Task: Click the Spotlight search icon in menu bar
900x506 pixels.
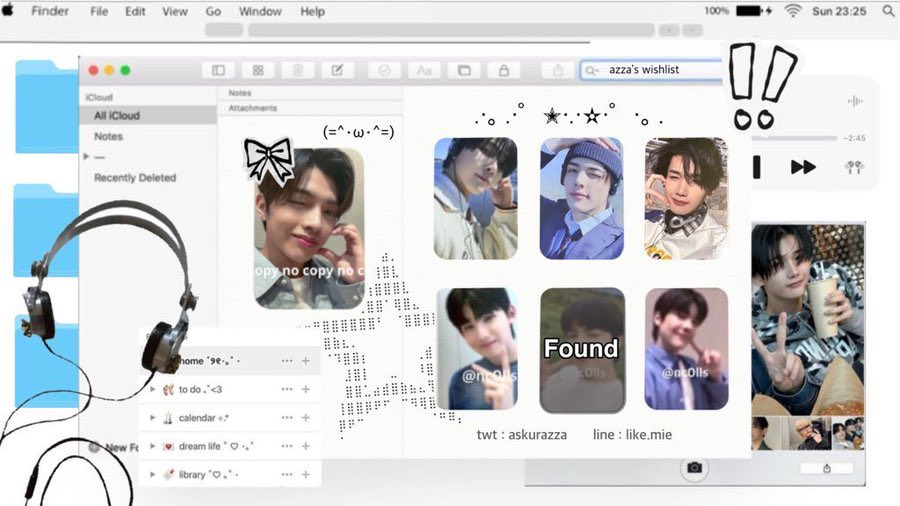Action: click(889, 10)
